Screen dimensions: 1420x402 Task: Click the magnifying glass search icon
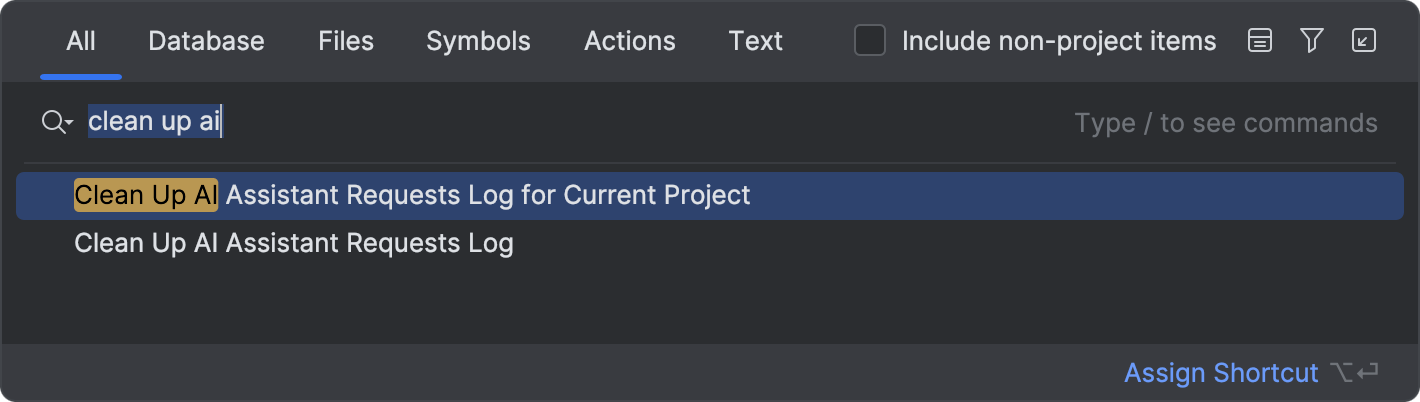(52, 122)
